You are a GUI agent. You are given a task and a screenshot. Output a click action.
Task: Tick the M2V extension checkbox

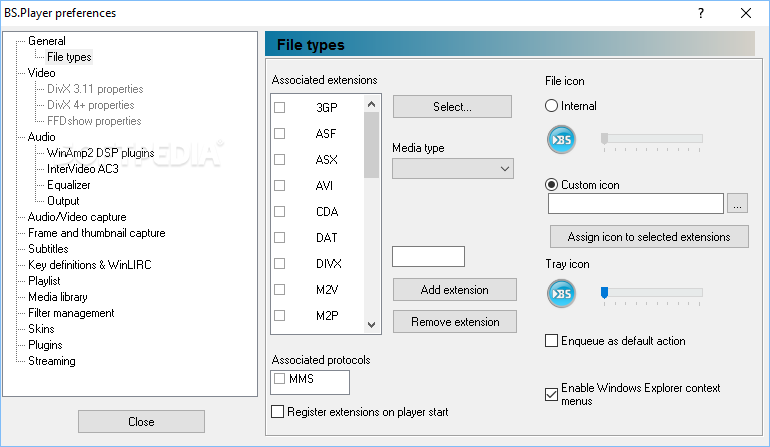(279, 290)
